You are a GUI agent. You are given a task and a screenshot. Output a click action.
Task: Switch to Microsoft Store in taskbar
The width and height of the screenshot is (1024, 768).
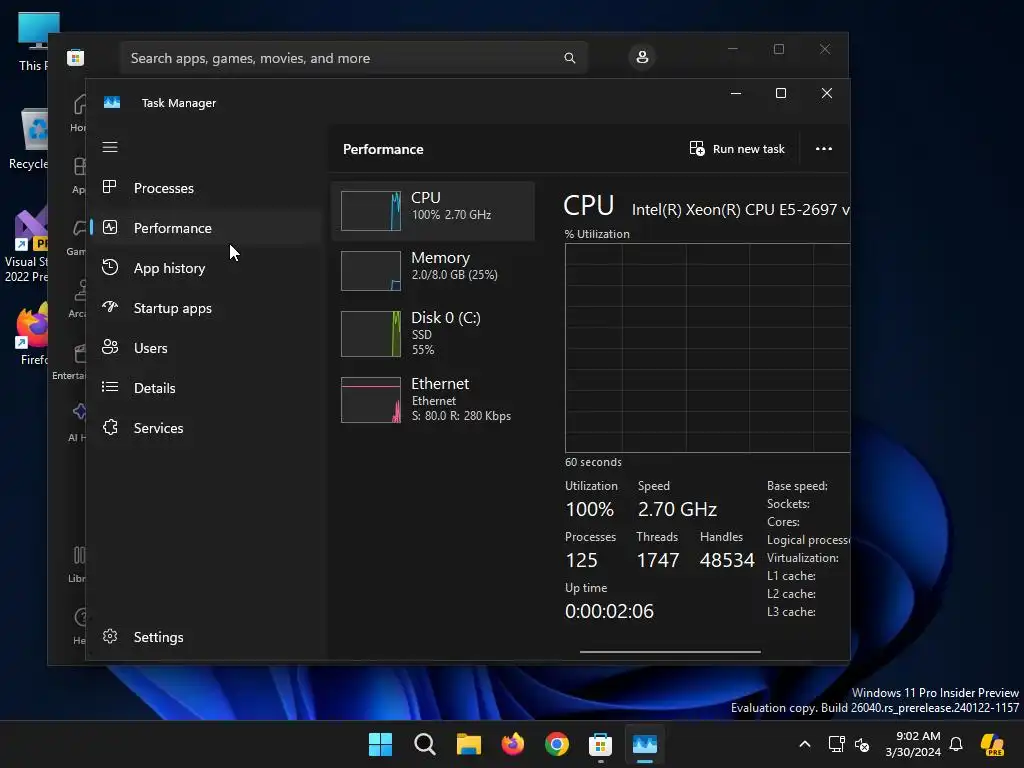point(600,744)
